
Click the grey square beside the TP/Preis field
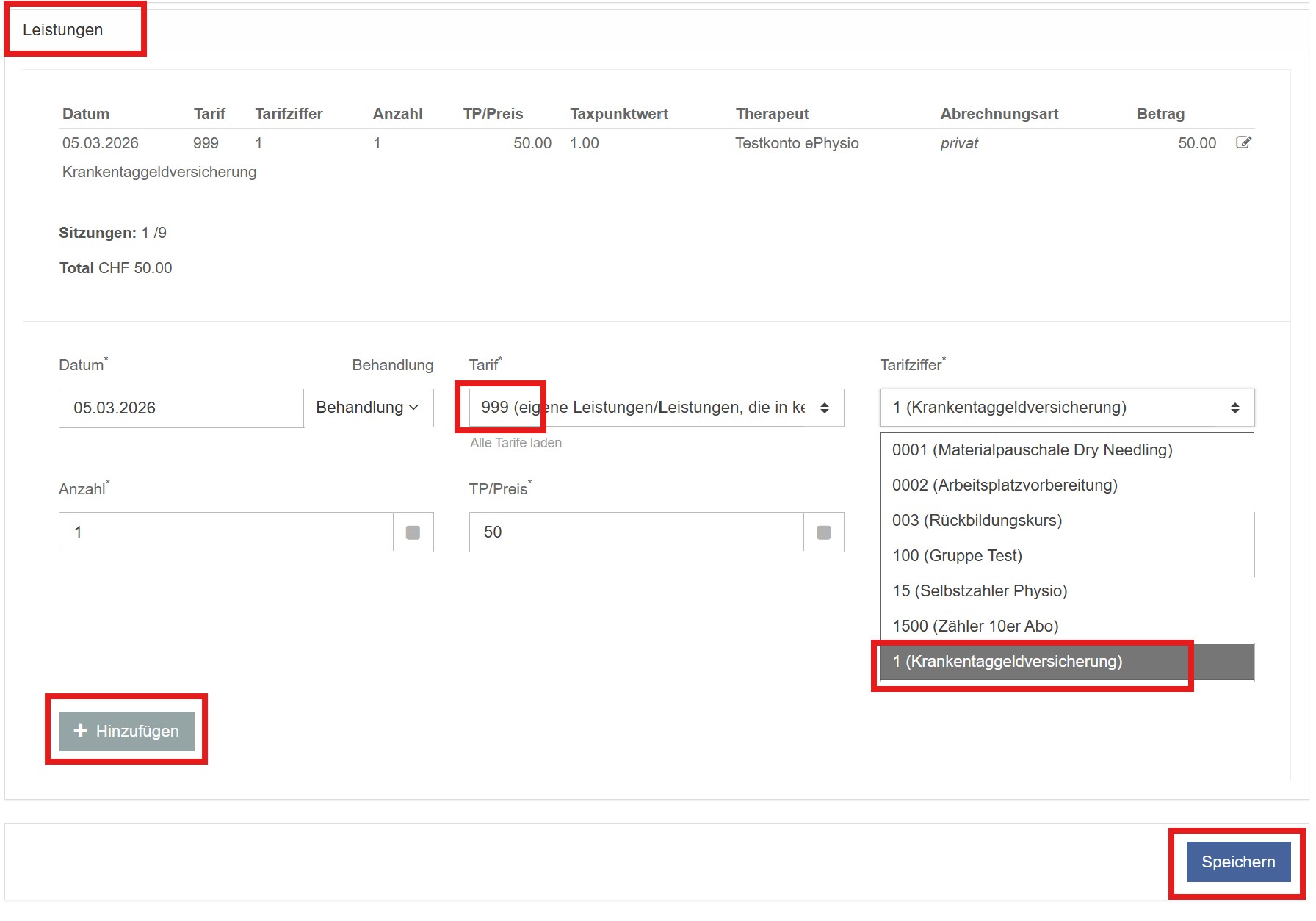(823, 532)
